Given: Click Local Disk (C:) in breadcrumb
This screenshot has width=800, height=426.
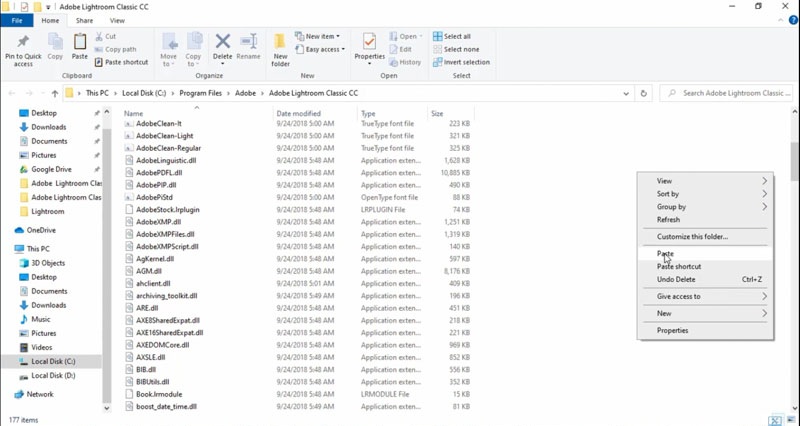Looking at the screenshot, I should click(144, 93).
